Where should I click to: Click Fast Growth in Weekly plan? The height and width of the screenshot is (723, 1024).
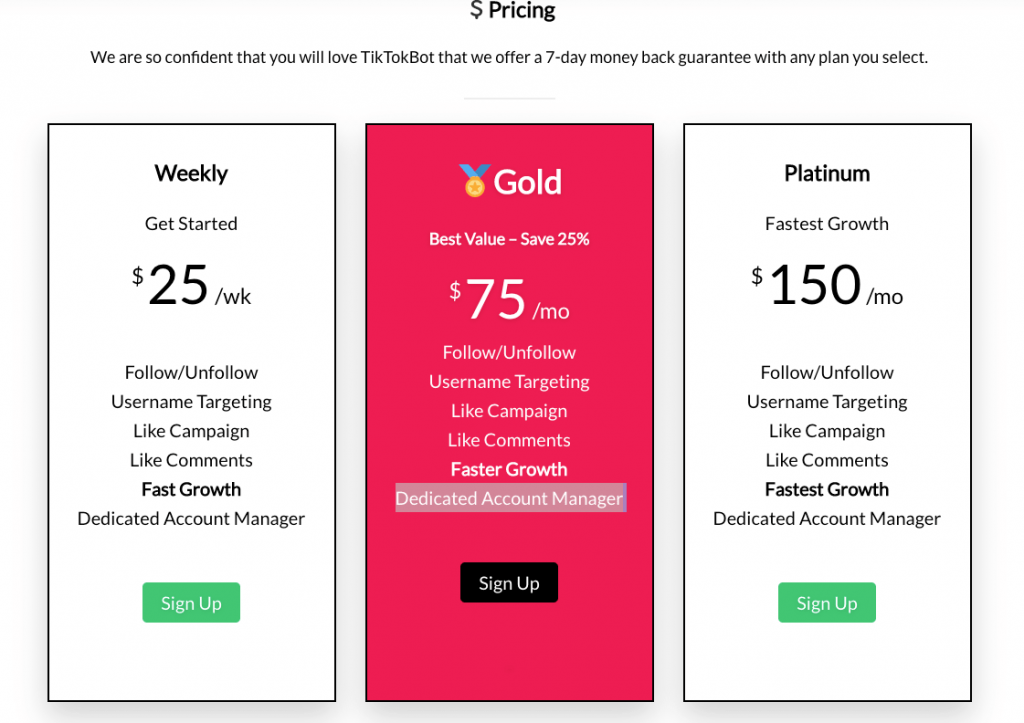pyautogui.click(x=191, y=489)
